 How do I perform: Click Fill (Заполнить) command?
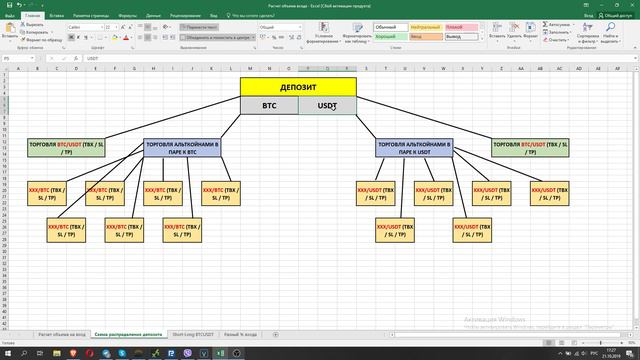[556, 32]
